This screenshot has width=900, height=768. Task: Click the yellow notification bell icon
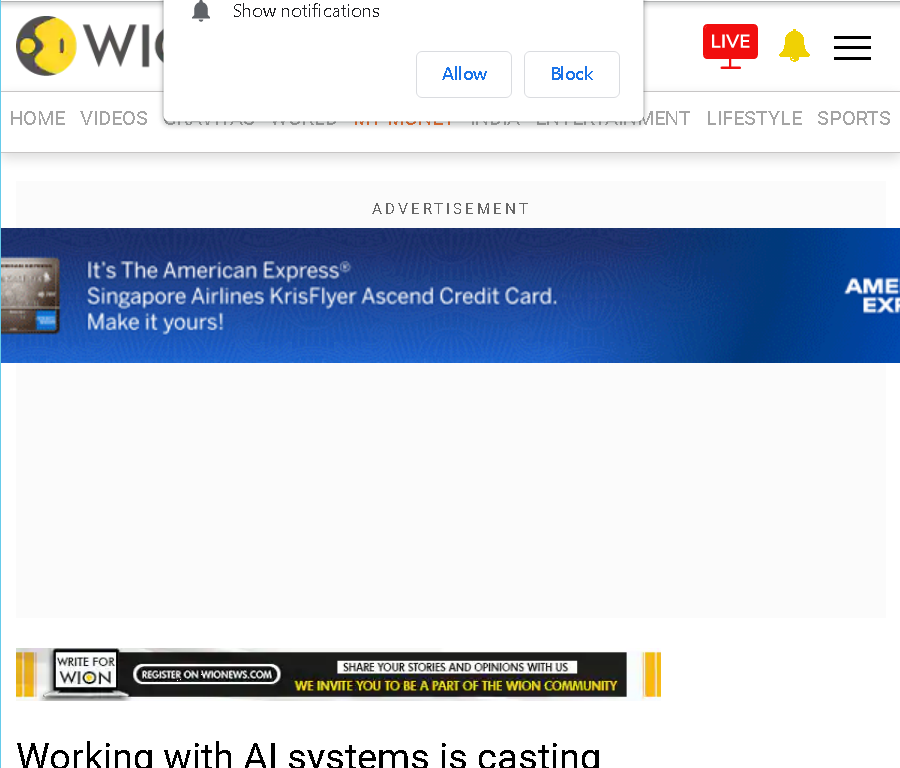[x=794, y=45]
